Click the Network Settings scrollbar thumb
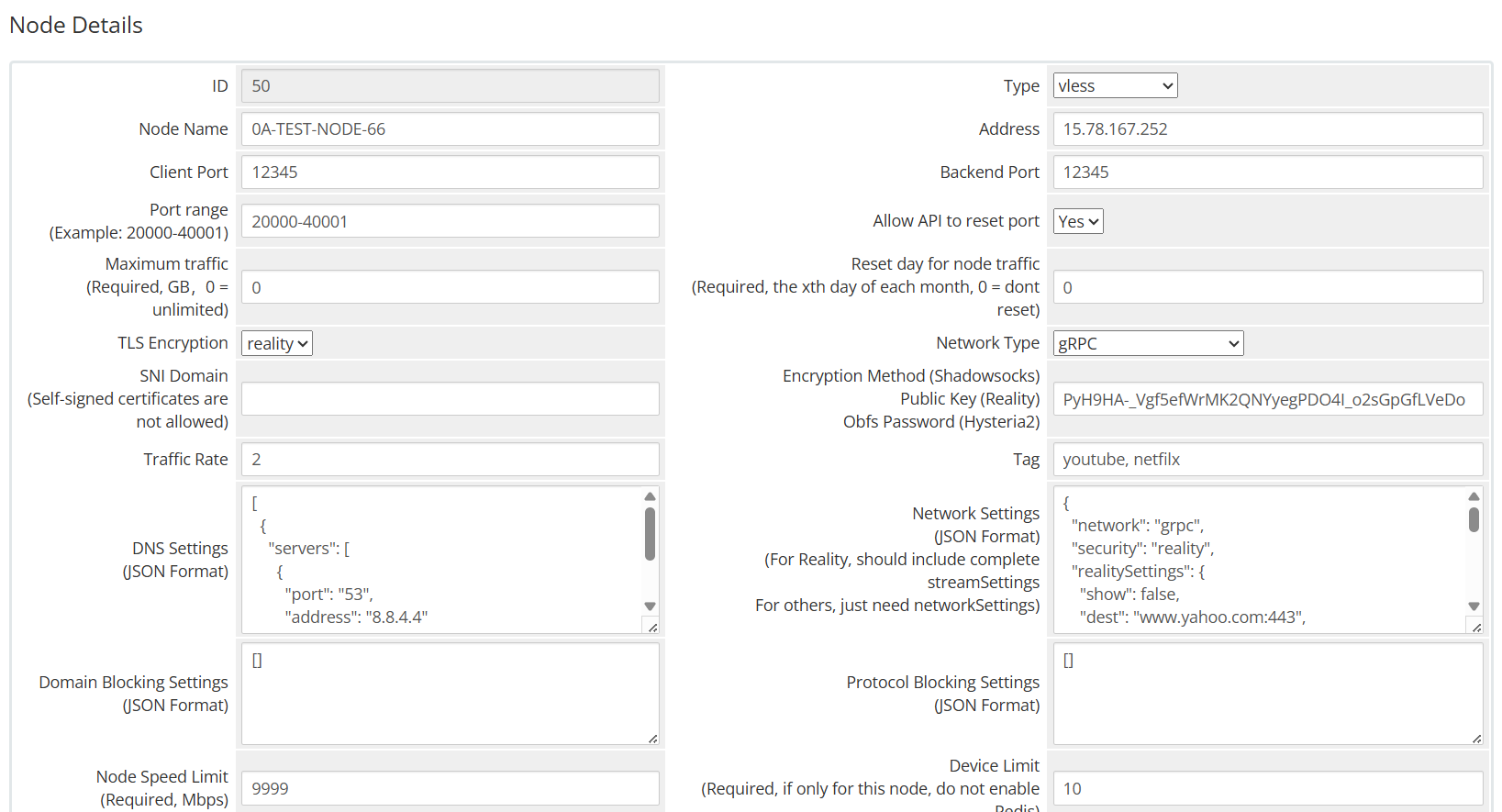This screenshot has height=812, width=1502. tap(1474, 519)
